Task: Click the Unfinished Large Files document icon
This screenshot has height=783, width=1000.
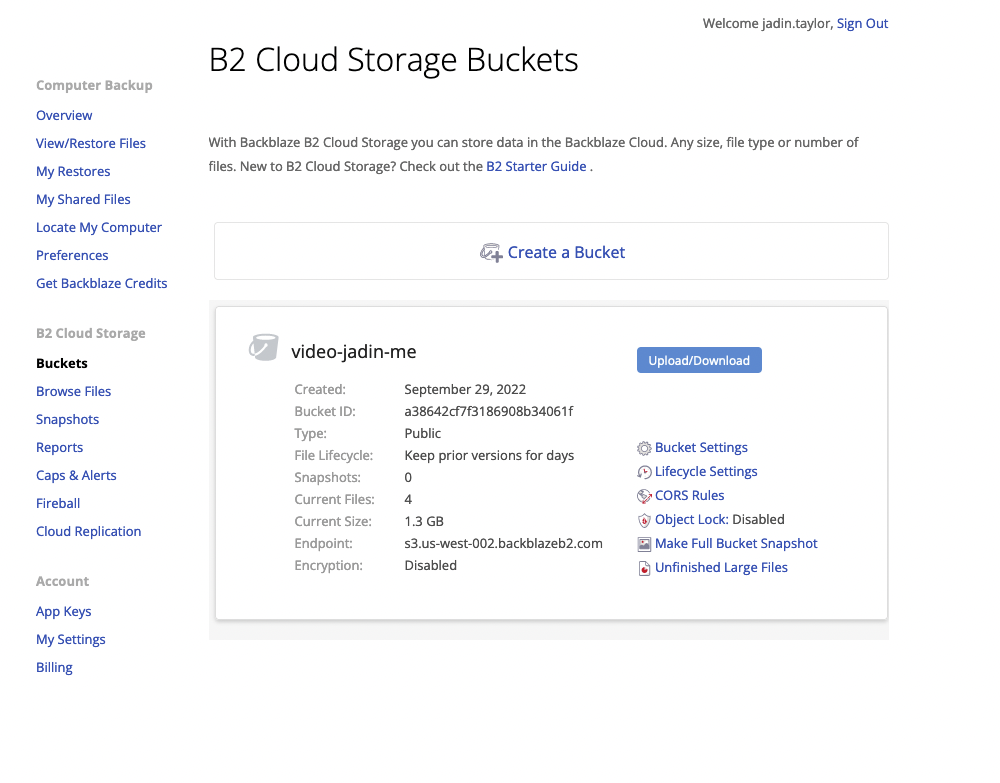Action: (x=644, y=568)
